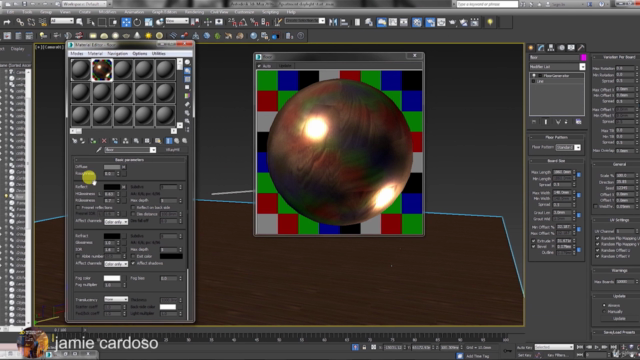Open the reference coordinate system View dropdown

tap(177, 21)
